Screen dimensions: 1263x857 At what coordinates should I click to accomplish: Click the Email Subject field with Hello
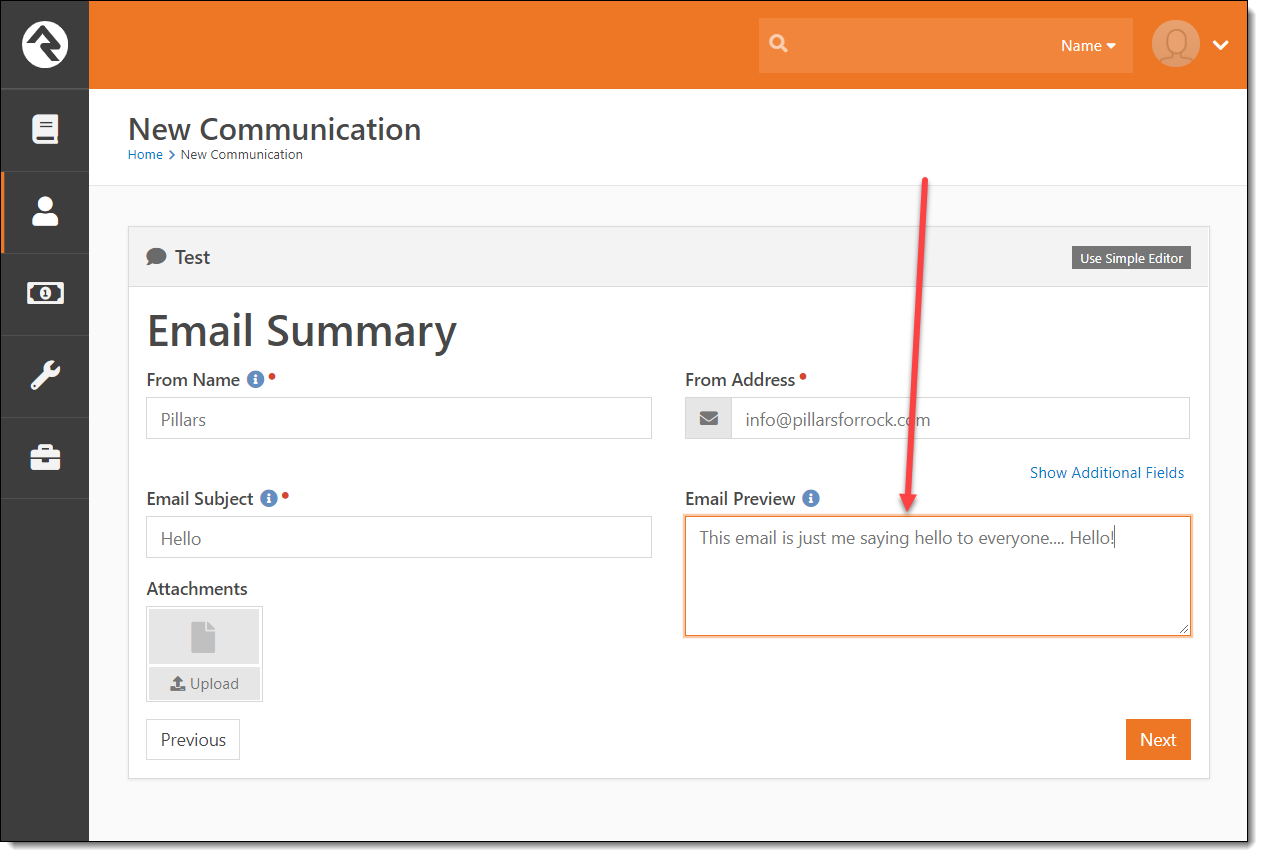click(399, 537)
